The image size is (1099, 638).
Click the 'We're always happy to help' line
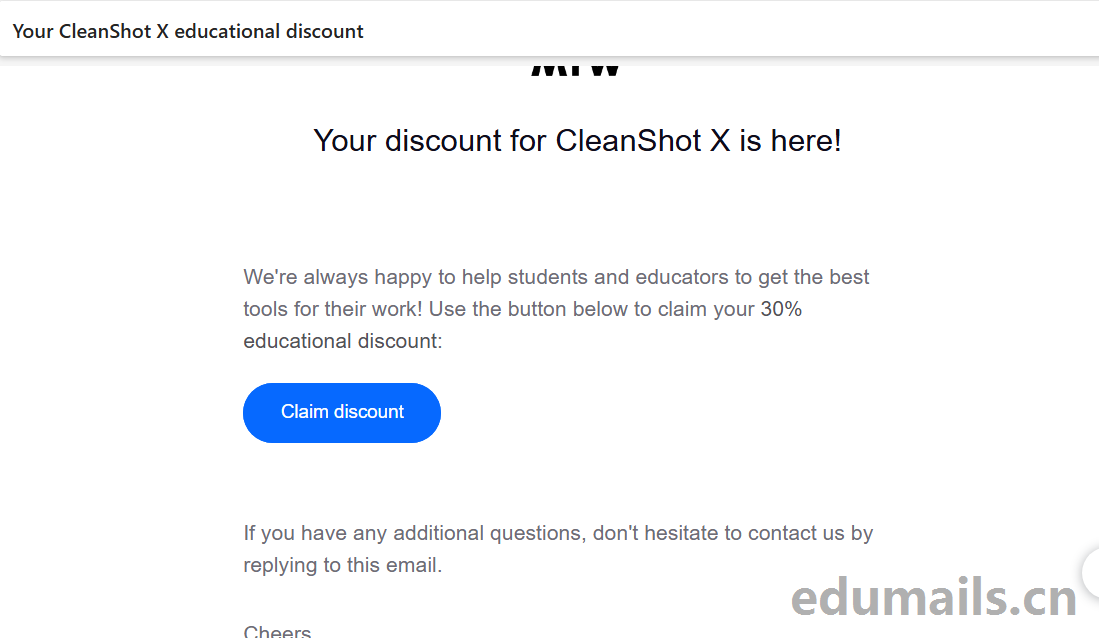pyautogui.click(x=556, y=277)
